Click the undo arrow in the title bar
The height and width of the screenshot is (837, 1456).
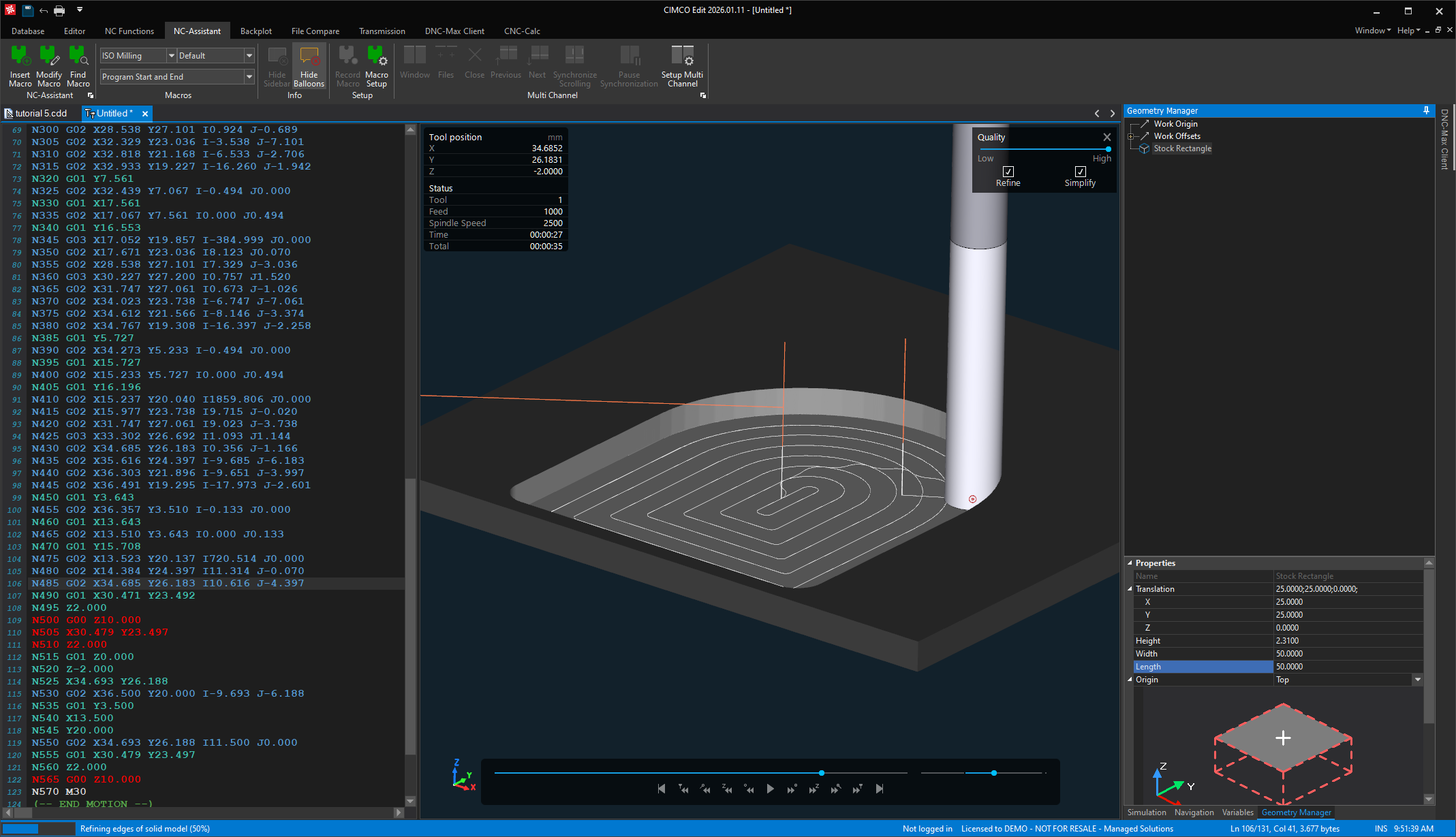(x=44, y=10)
